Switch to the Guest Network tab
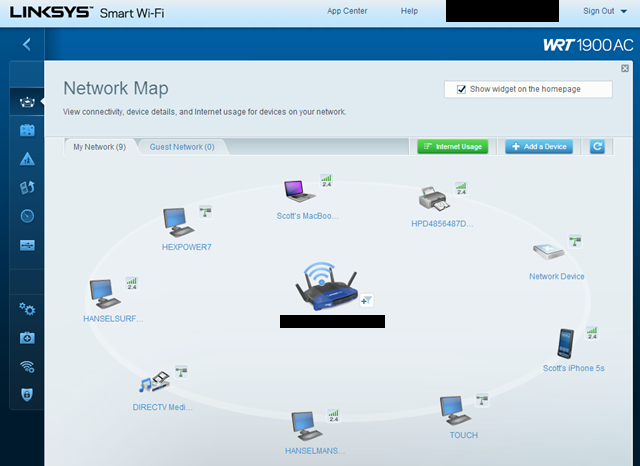The image size is (640, 466). 182,147
